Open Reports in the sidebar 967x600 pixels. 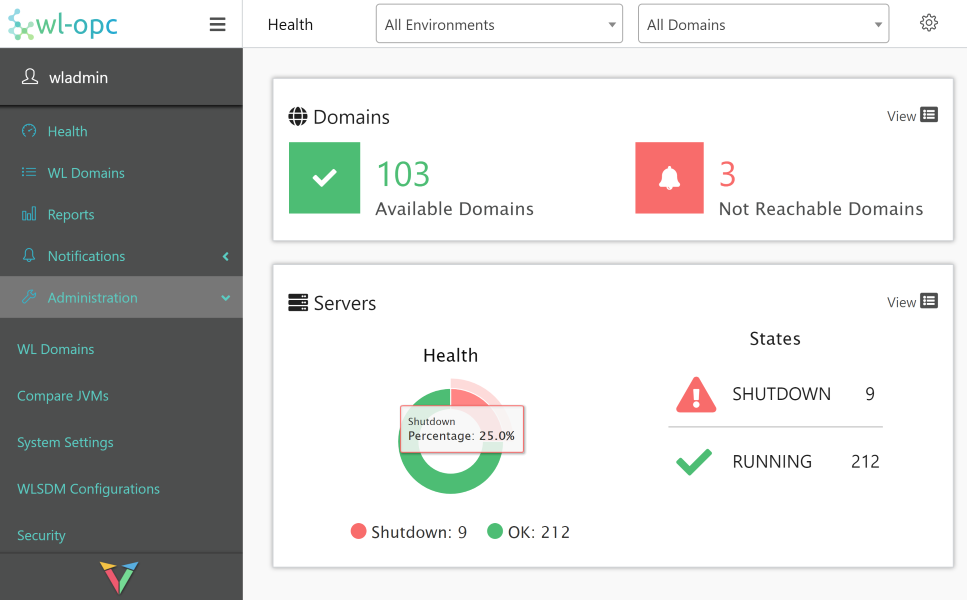point(71,215)
